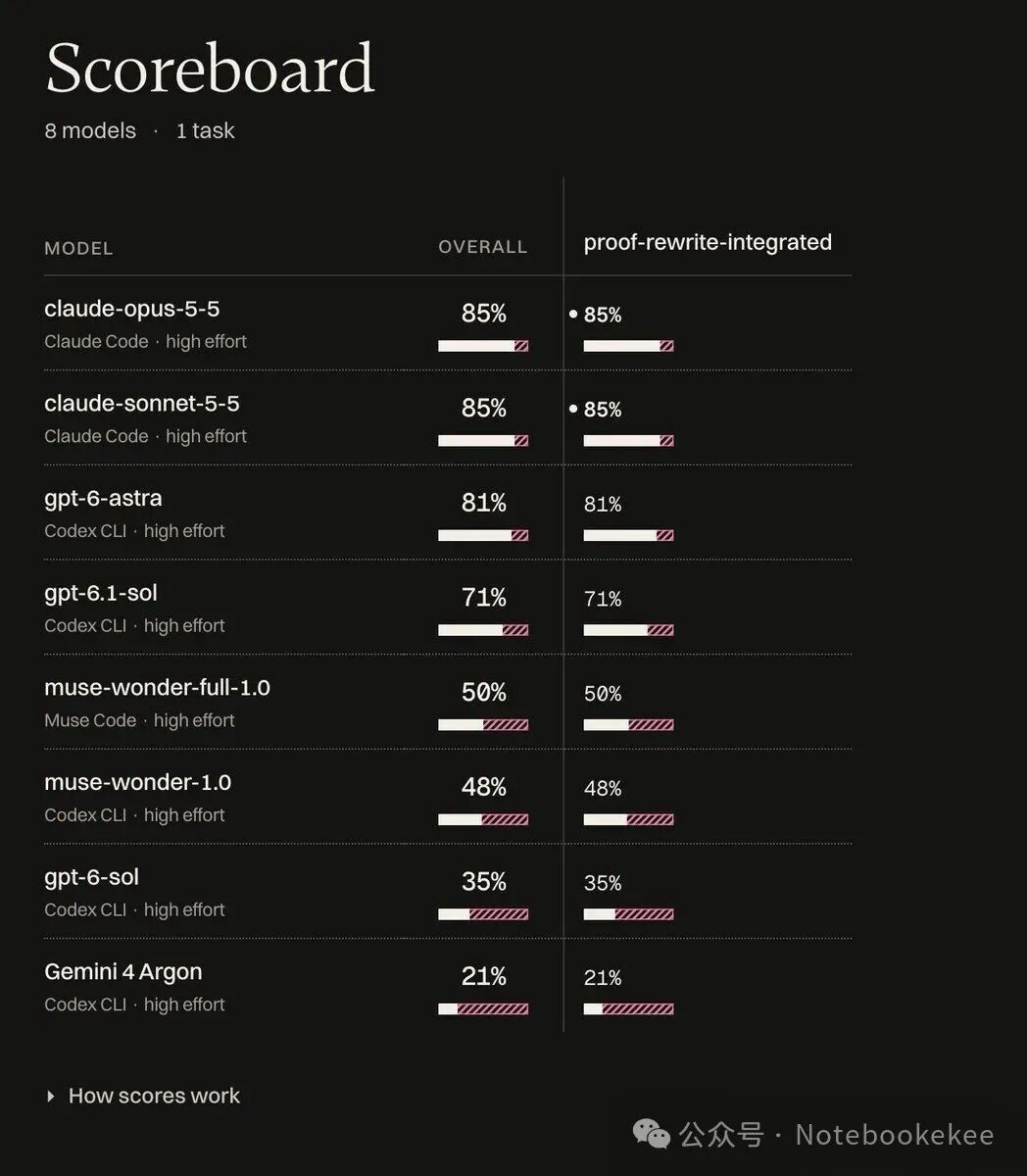1027x1176 pixels.
Task: Click the 71% task score for gpt-6.1-sol
Action: pos(603,599)
